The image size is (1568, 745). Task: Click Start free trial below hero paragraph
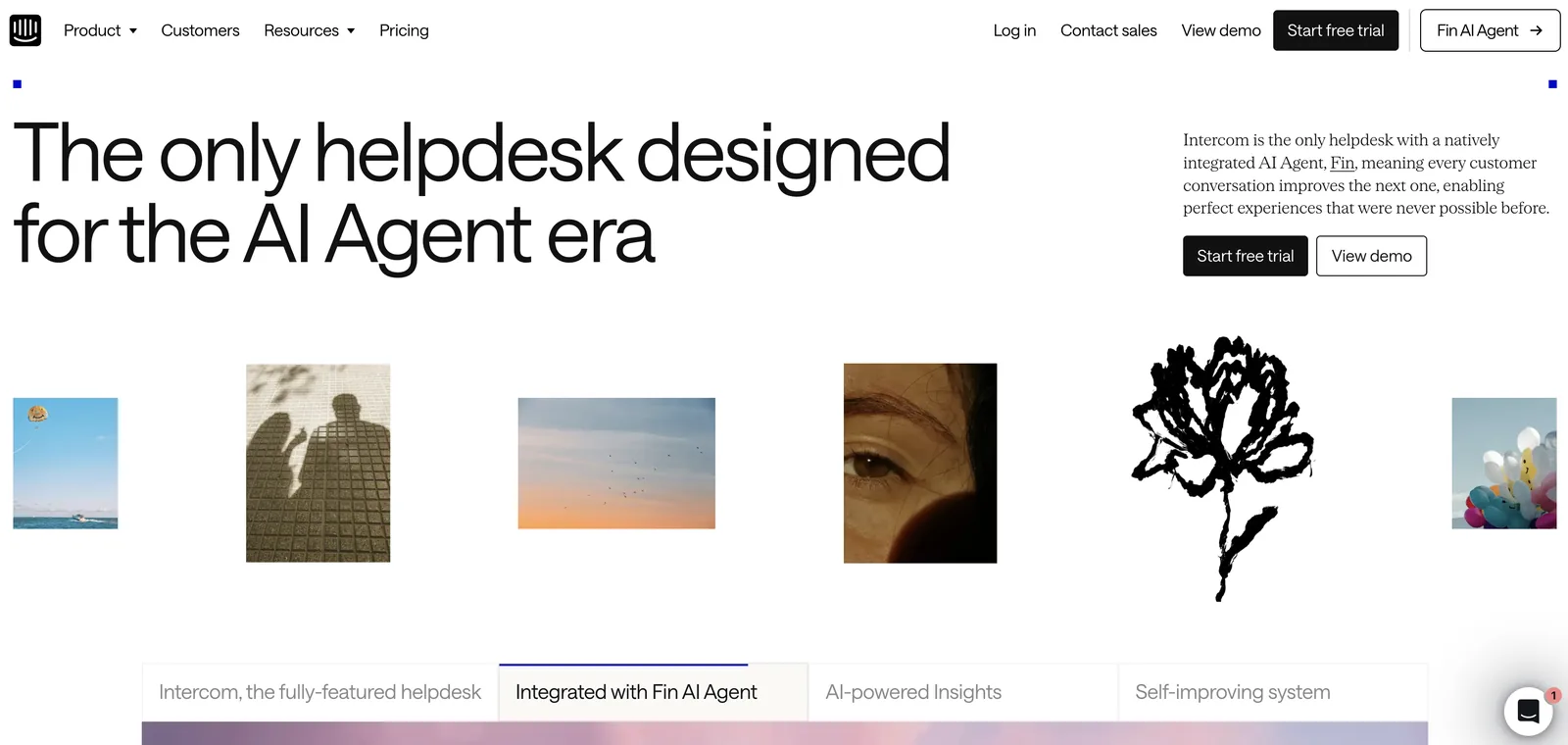(1246, 256)
